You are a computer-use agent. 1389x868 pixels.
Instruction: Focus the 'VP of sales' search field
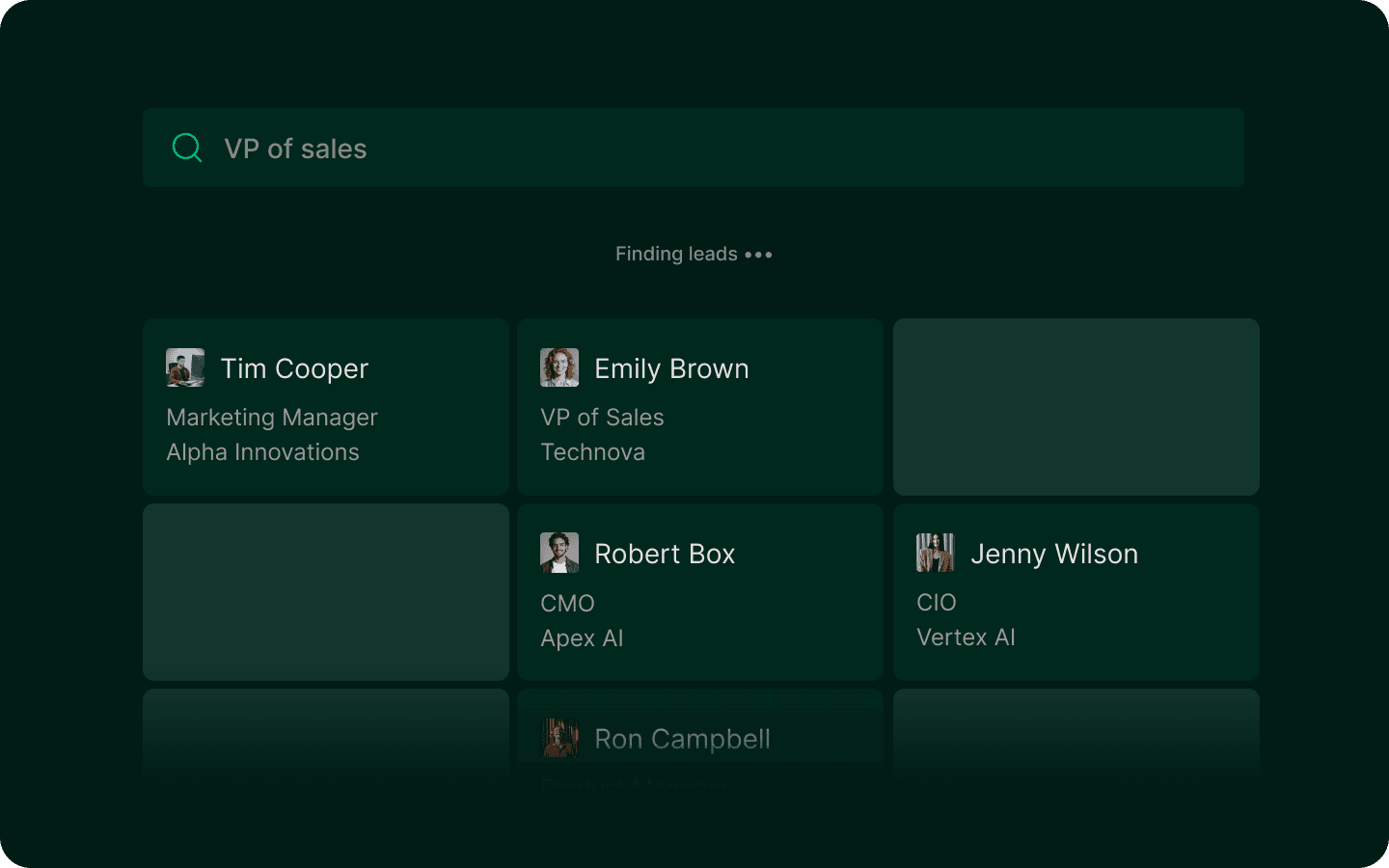(693, 148)
